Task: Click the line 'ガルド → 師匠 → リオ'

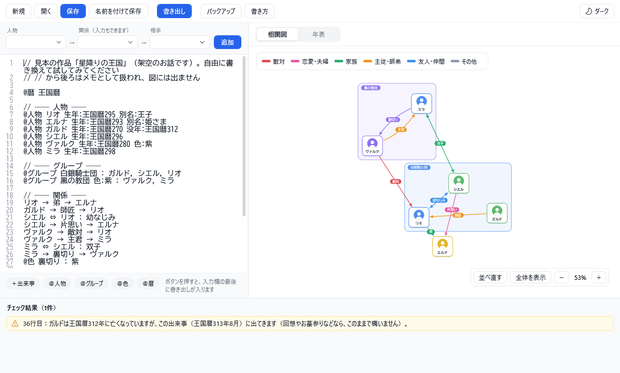Action: click(64, 210)
